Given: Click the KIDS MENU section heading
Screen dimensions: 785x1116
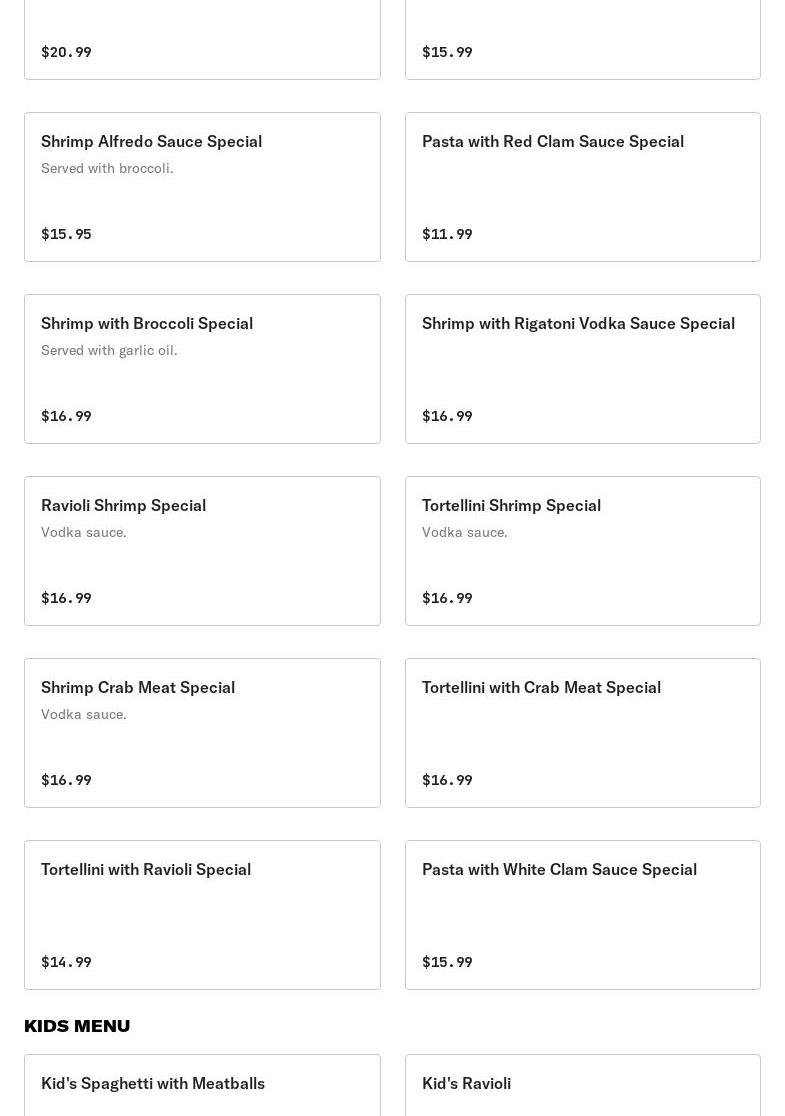Looking at the screenshot, I should pyautogui.click(x=77, y=1026).
